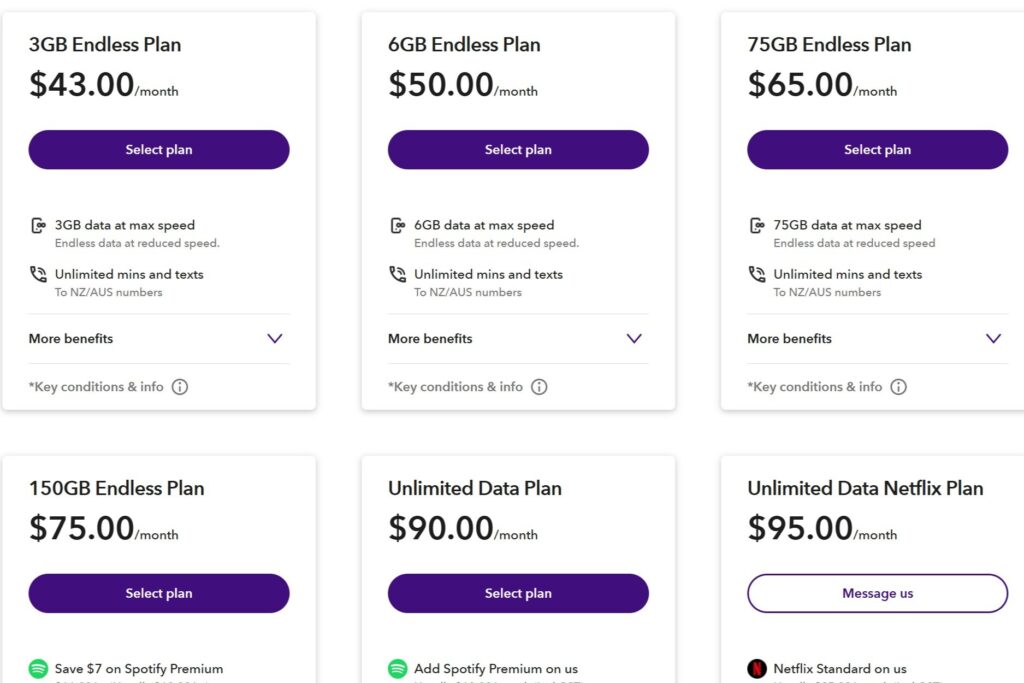Open the info icon on the 75GB plan conditions
1024x683 pixels.
899,387
